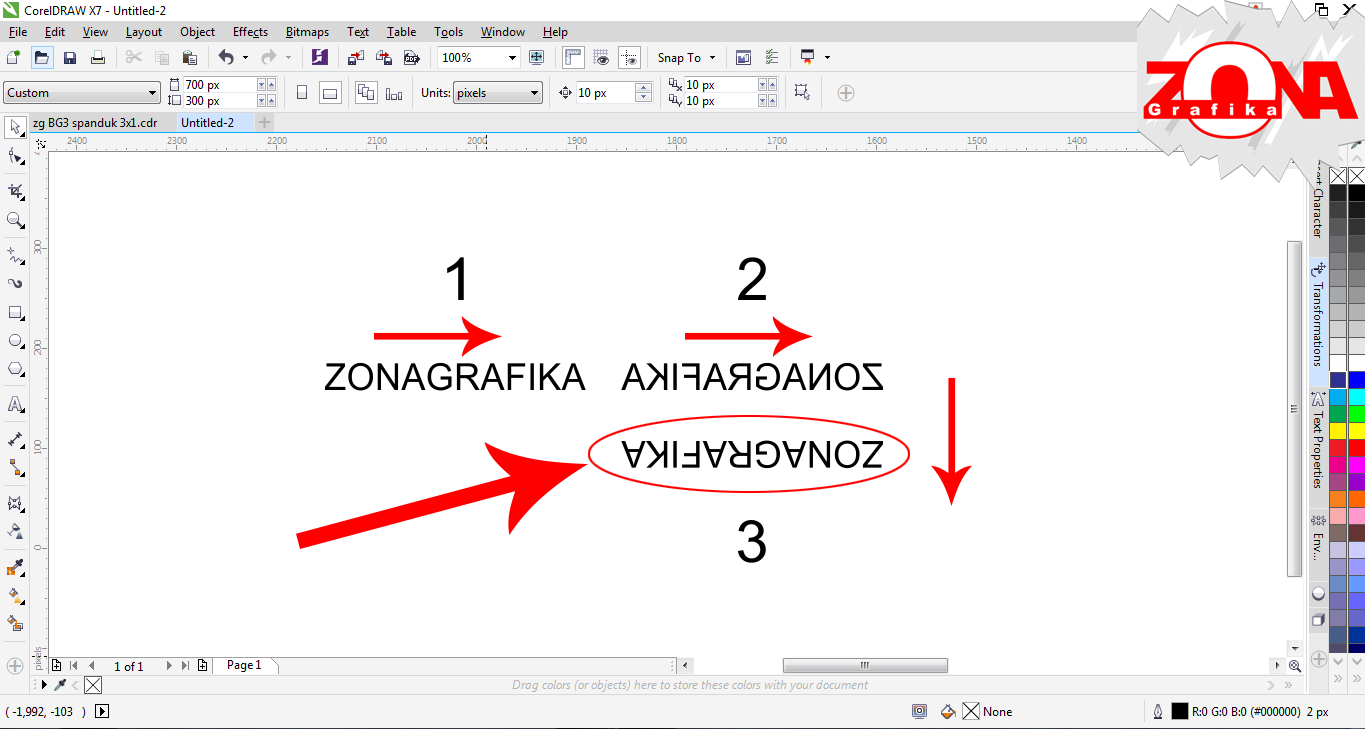Expand coordinates flyout arrow in status bar
This screenshot has width=1365, height=729.
pyautogui.click(x=102, y=711)
